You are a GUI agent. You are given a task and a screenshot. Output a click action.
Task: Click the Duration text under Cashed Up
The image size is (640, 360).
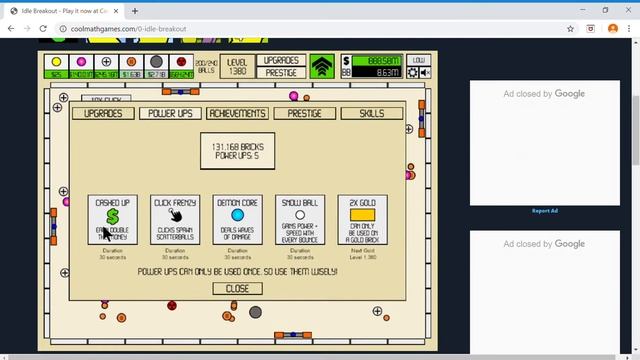pyautogui.click(x=113, y=254)
